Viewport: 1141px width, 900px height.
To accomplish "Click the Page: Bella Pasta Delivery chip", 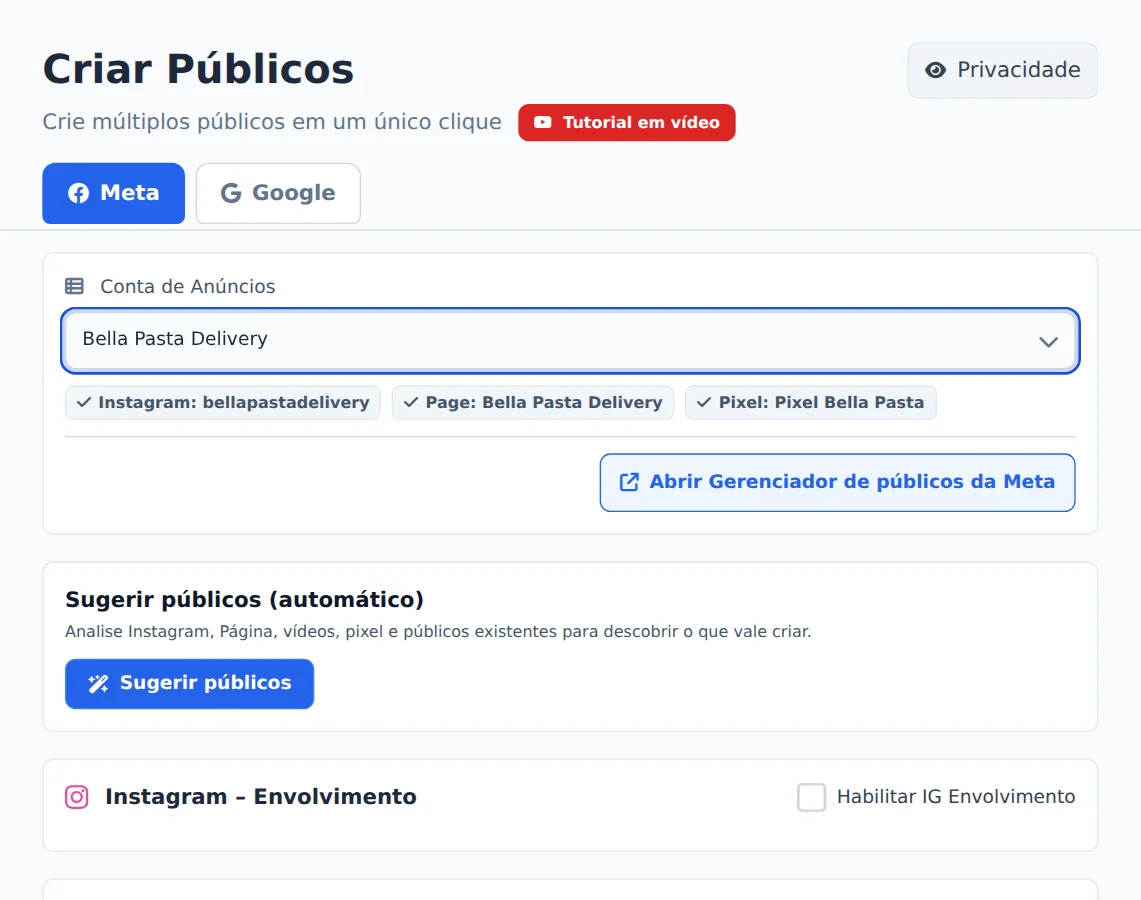I will (x=533, y=402).
